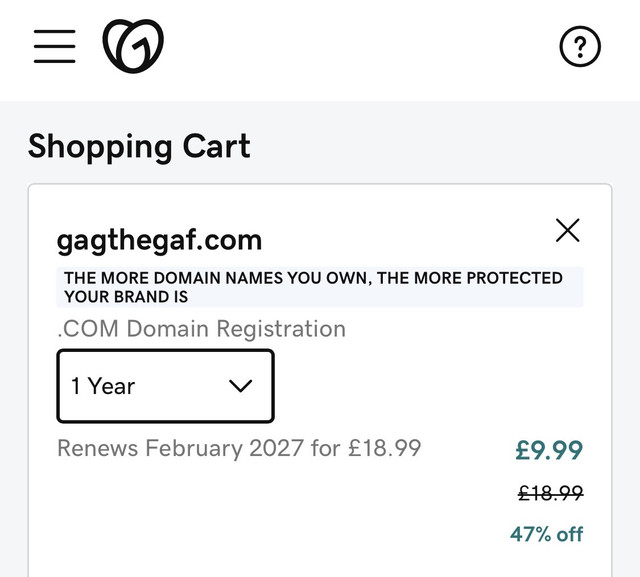Click the Renews February 2027 notice

coord(239,448)
